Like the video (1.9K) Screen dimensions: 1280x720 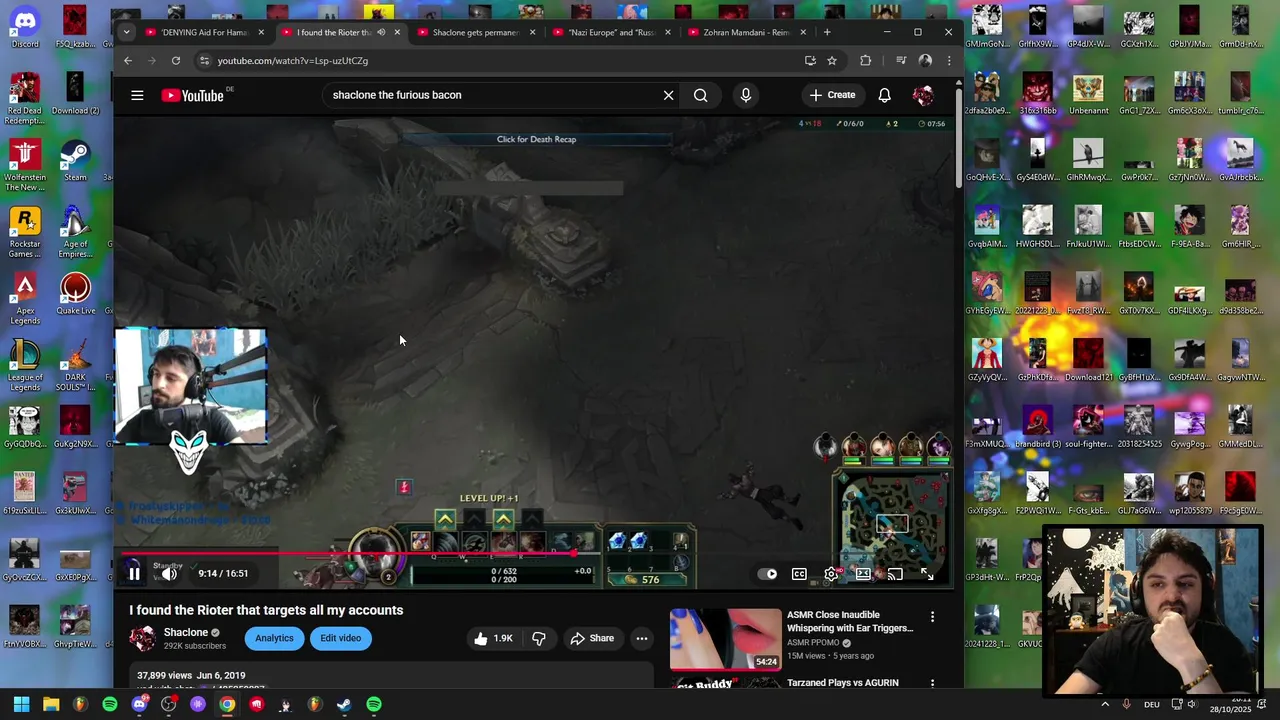(492, 638)
